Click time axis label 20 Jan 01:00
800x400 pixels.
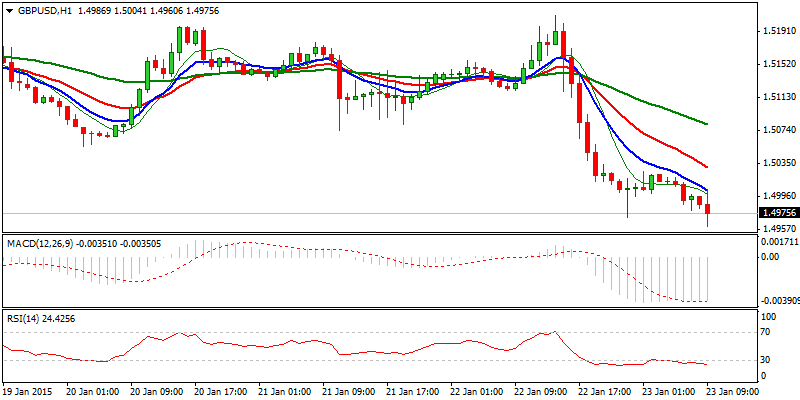(x=92, y=392)
